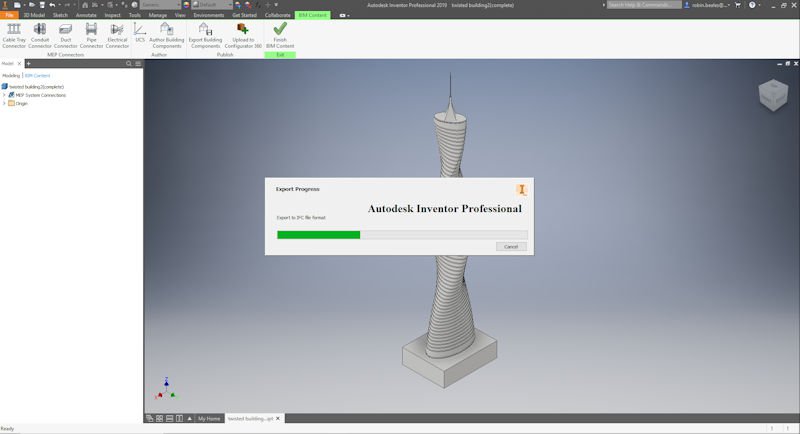The height and width of the screenshot is (434, 800).
Task: Select the BIM Content ribbon tab
Action: (x=313, y=15)
